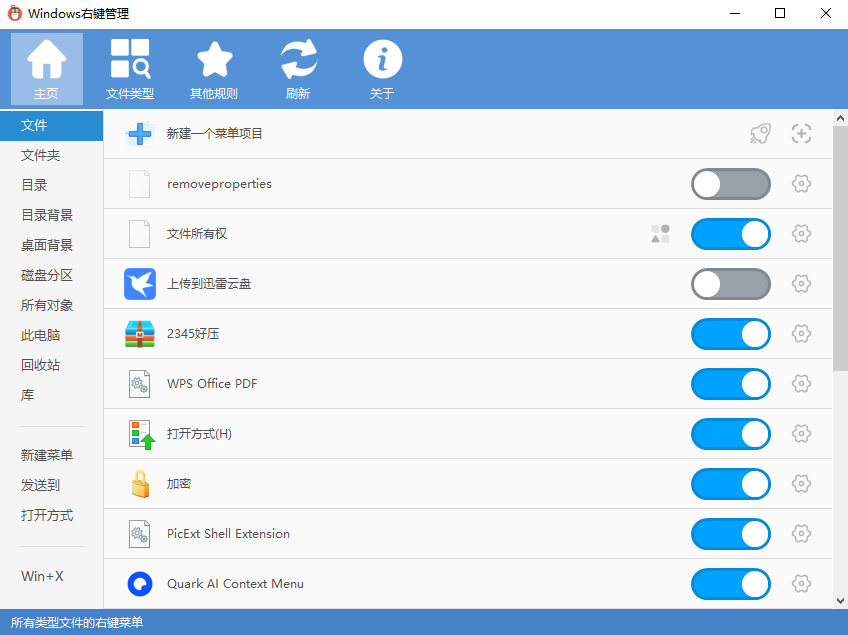Disable the 文件所有权 toggle
848x635 pixels.
pos(731,234)
